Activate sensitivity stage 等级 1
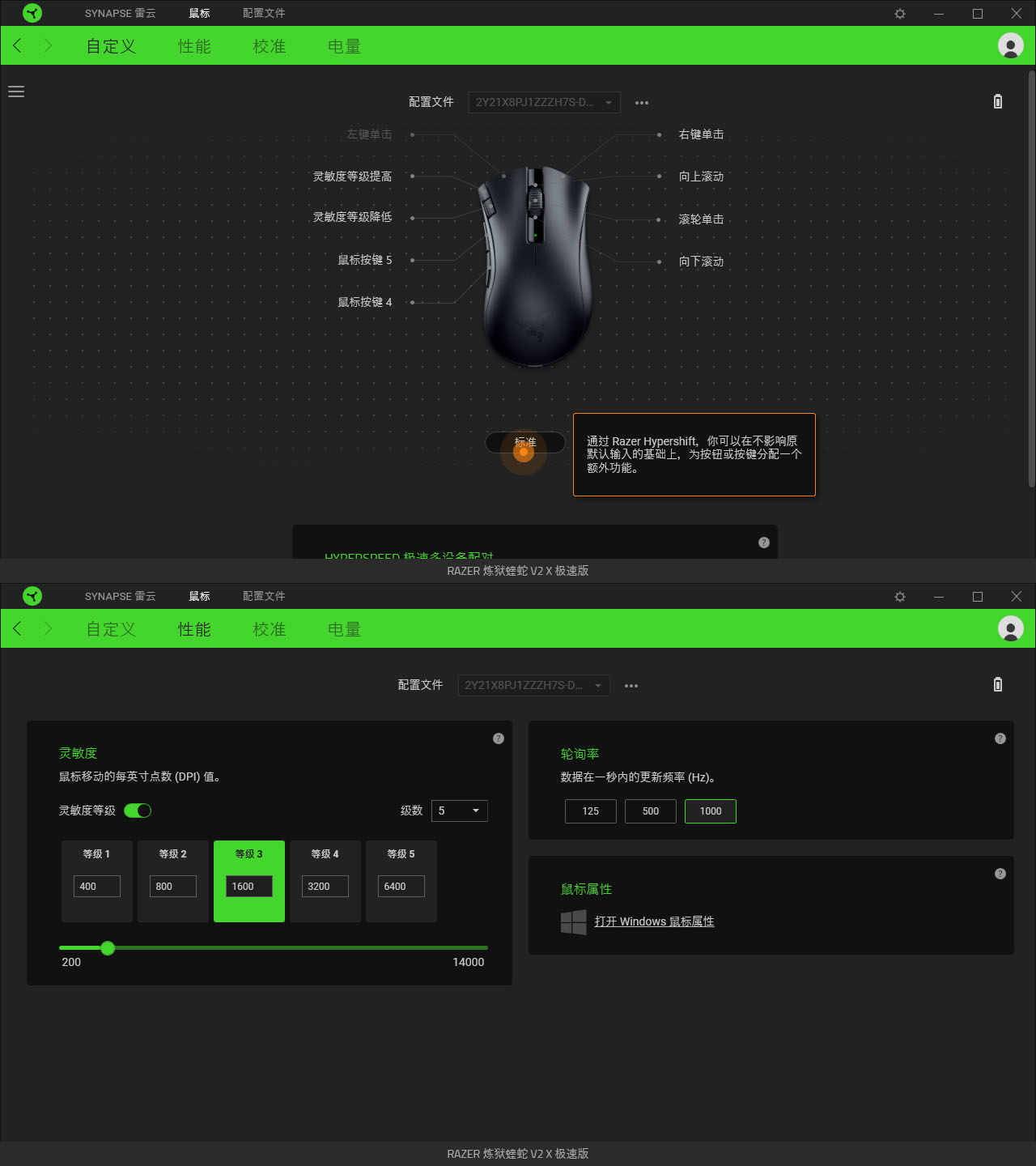 click(x=97, y=854)
